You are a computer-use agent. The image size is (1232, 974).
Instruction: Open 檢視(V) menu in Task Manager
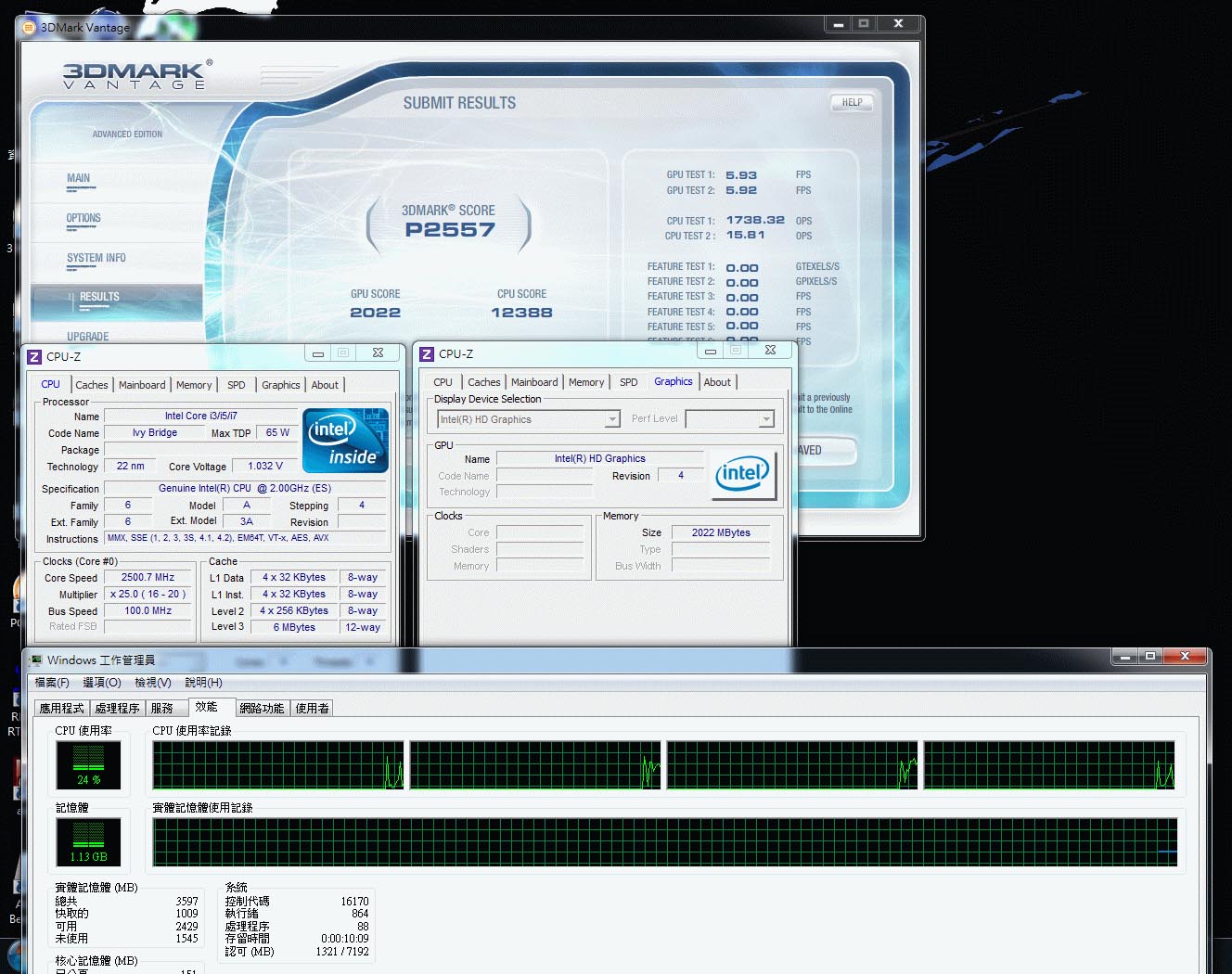coord(153,682)
